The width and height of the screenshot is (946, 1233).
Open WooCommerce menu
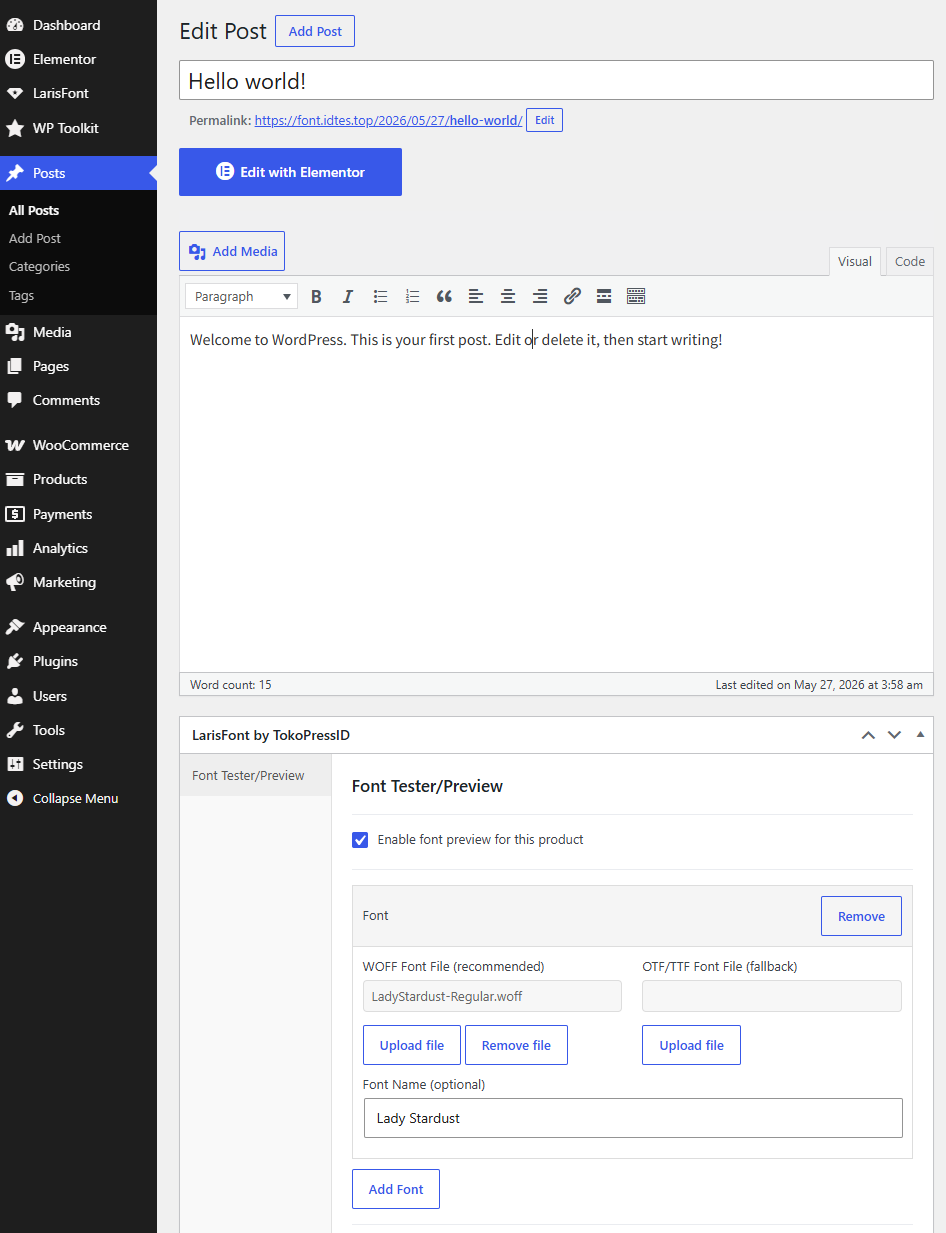78,445
